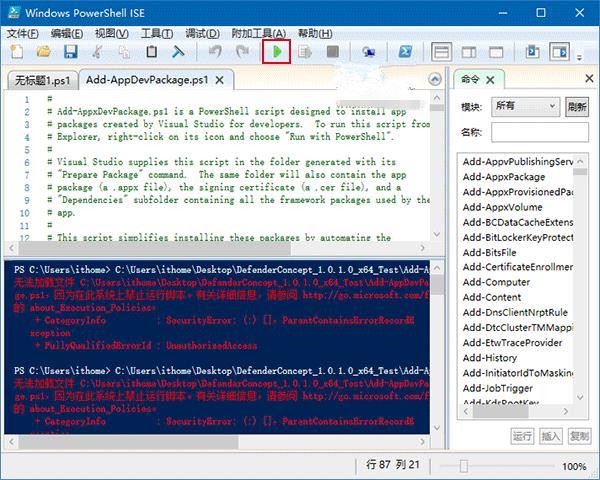Select Add-Computer in the command list
This screenshot has height=480, width=600.
tap(496, 282)
